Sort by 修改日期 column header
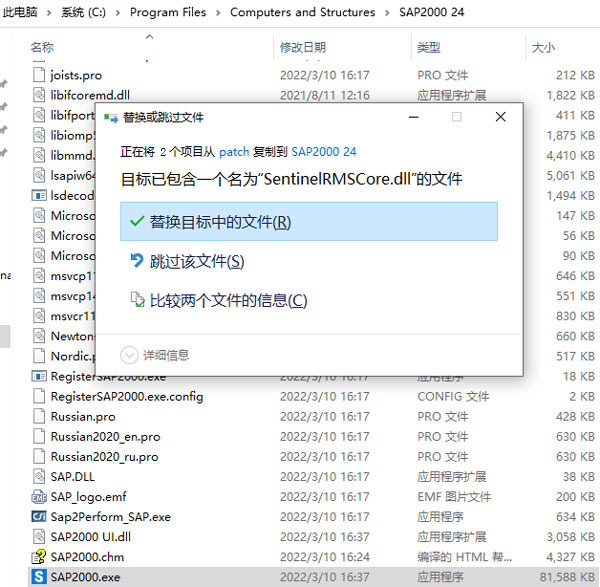This screenshot has height=587, width=600. (x=303, y=48)
